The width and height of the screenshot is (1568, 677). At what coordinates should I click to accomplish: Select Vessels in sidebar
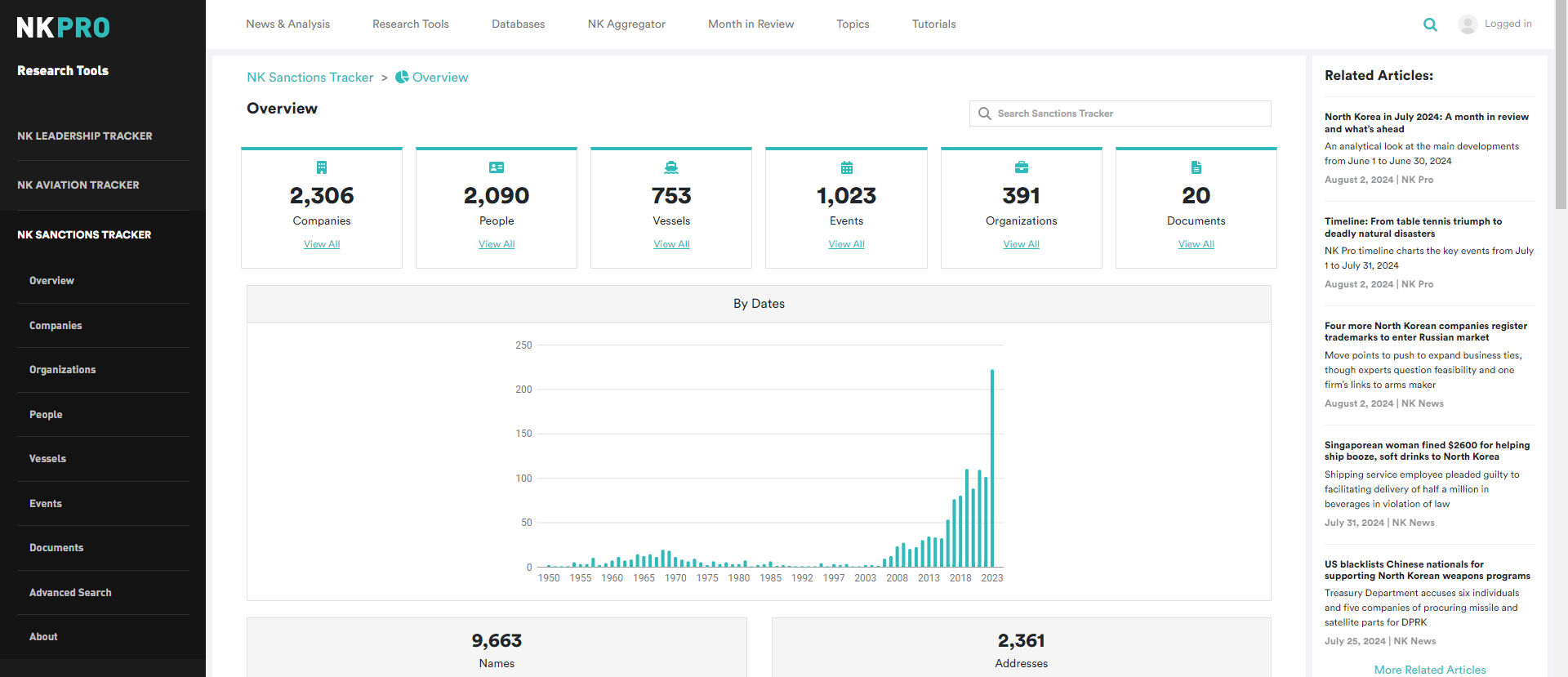(x=47, y=459)
